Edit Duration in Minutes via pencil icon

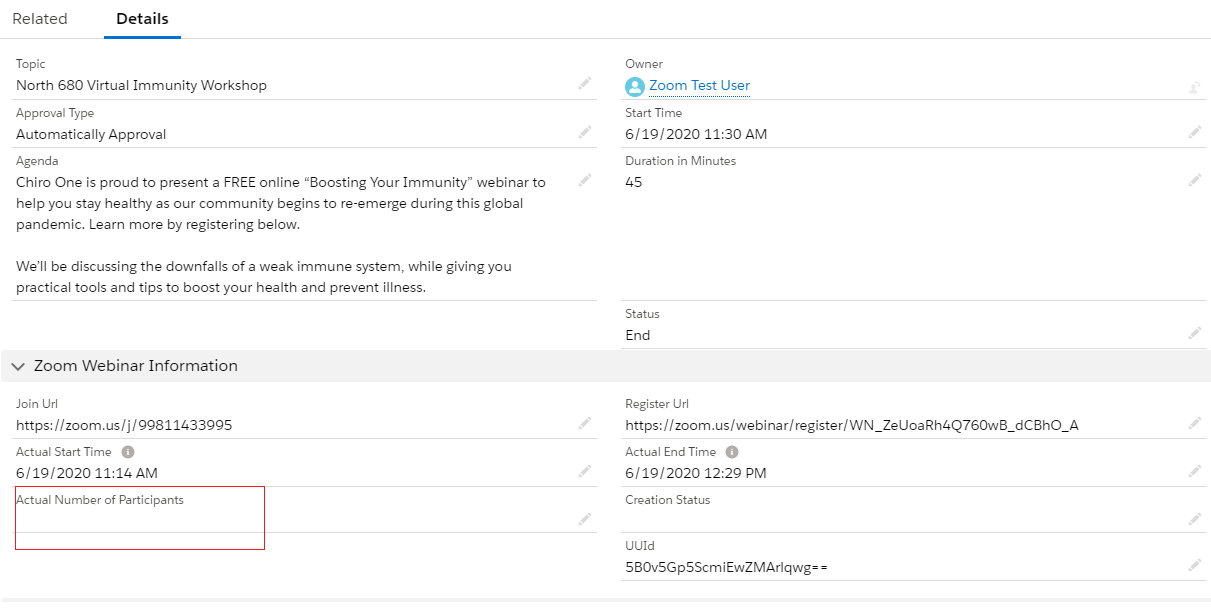click(1194, 180)
